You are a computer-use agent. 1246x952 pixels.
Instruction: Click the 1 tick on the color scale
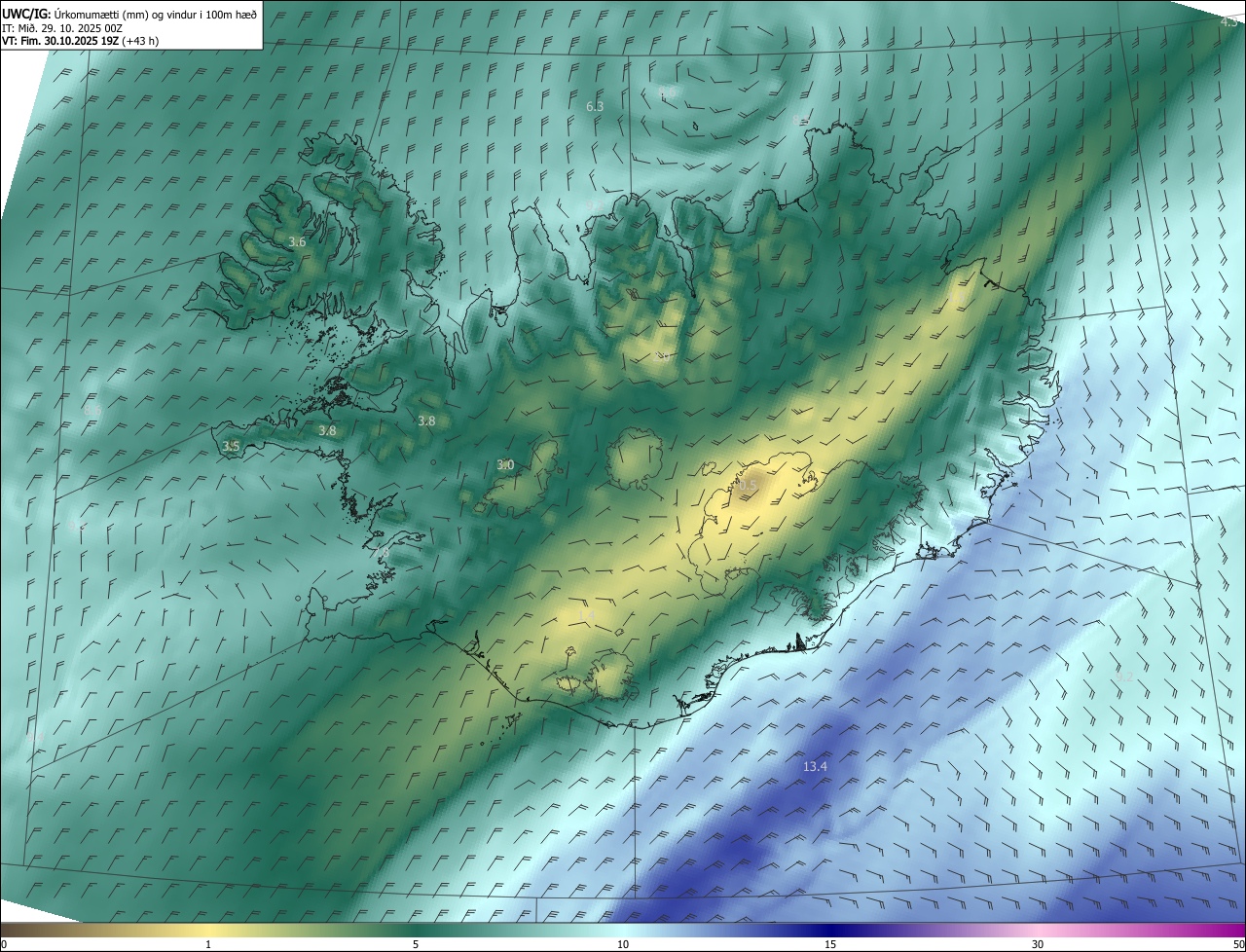click(x=208, y=944)
